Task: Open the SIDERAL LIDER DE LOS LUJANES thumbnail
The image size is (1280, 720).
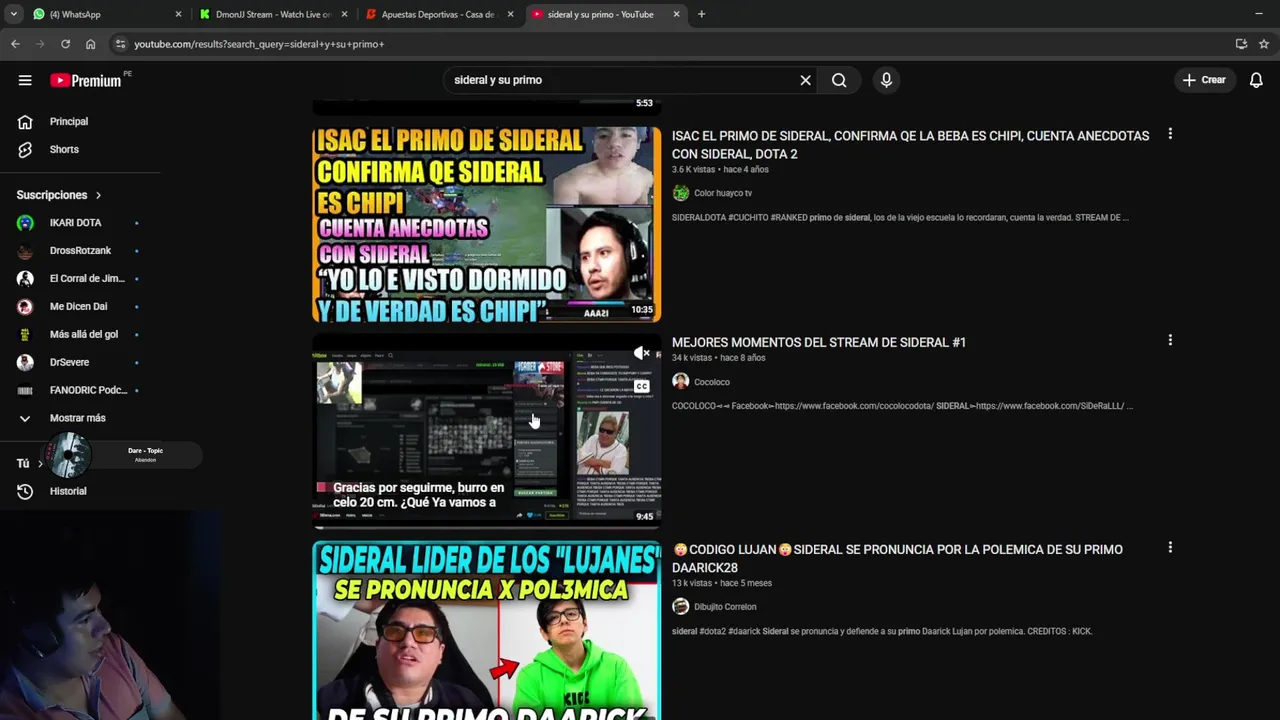Action: (x=486, y=630)
